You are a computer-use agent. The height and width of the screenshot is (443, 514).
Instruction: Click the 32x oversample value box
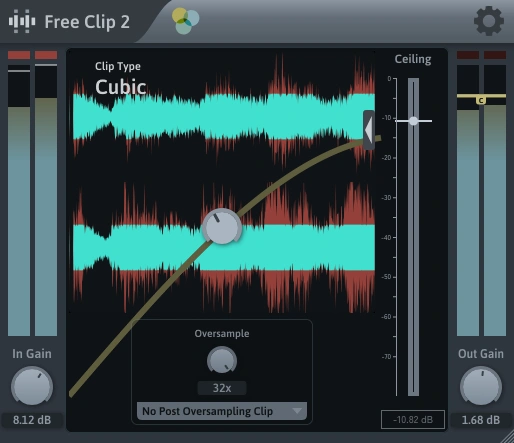point(222,388)
